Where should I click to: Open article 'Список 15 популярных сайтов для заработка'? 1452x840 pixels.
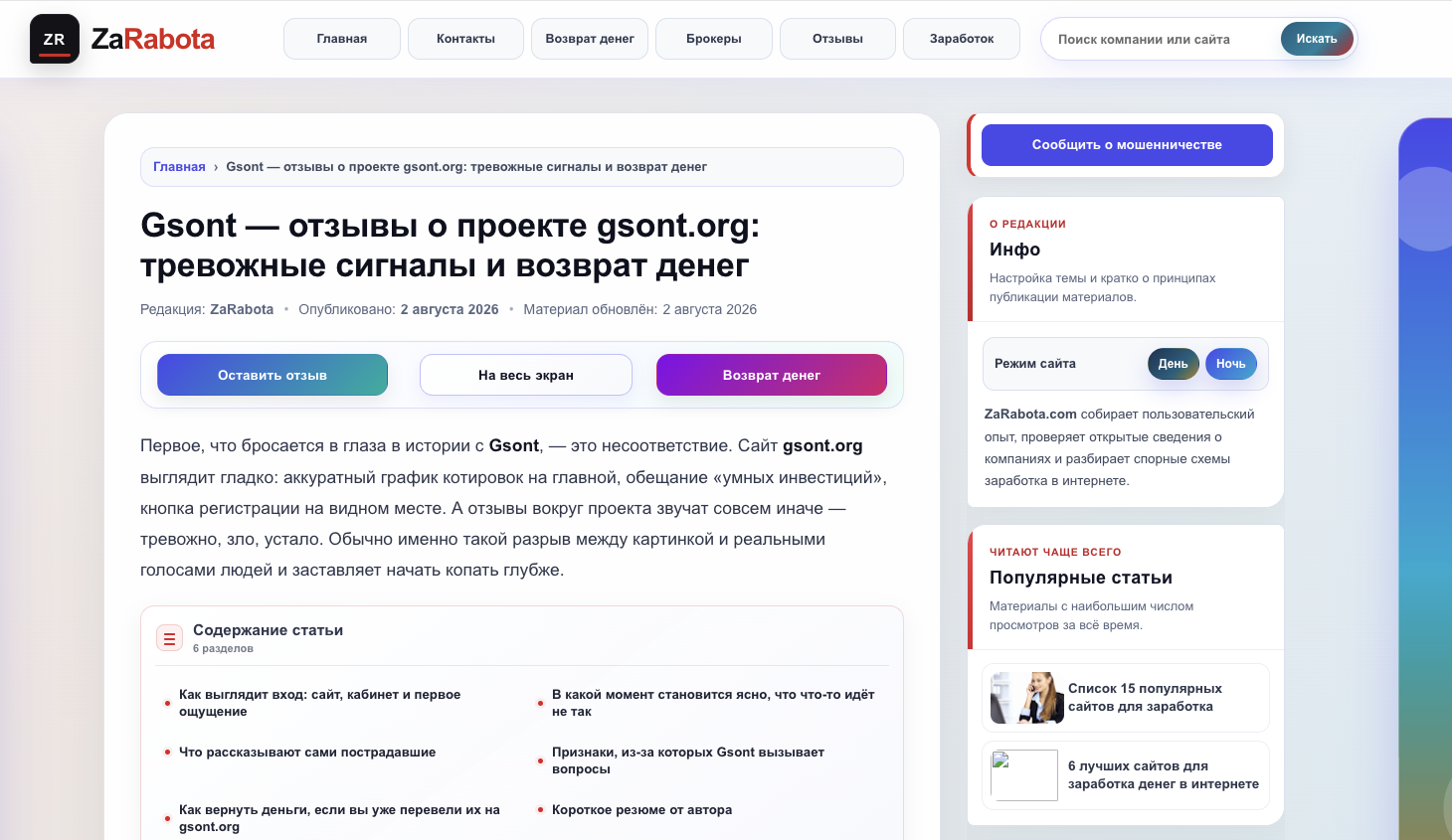pos(1145,698)
